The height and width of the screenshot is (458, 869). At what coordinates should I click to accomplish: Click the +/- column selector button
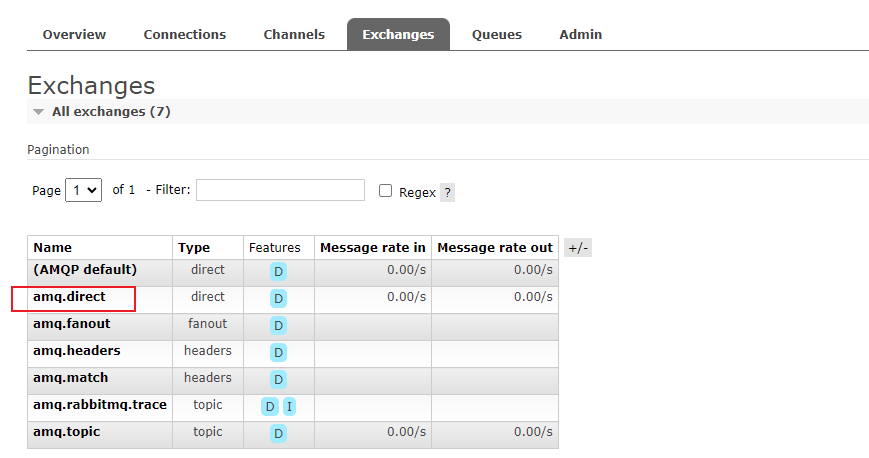(x=578, y=248)
